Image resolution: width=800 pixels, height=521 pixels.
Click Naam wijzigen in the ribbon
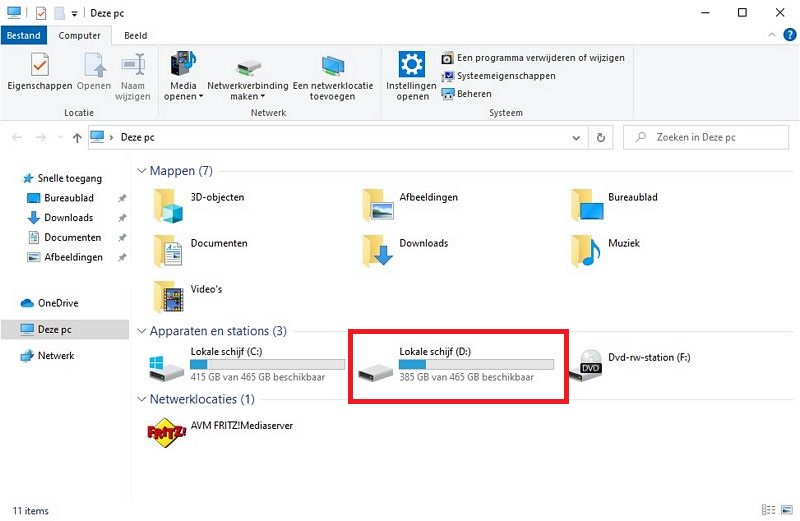[133, 77]
